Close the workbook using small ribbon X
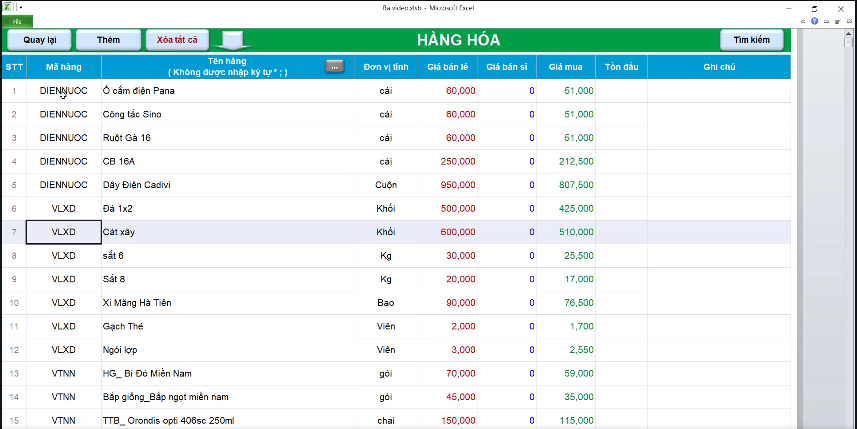857x429 pixels. coord(850,22)
